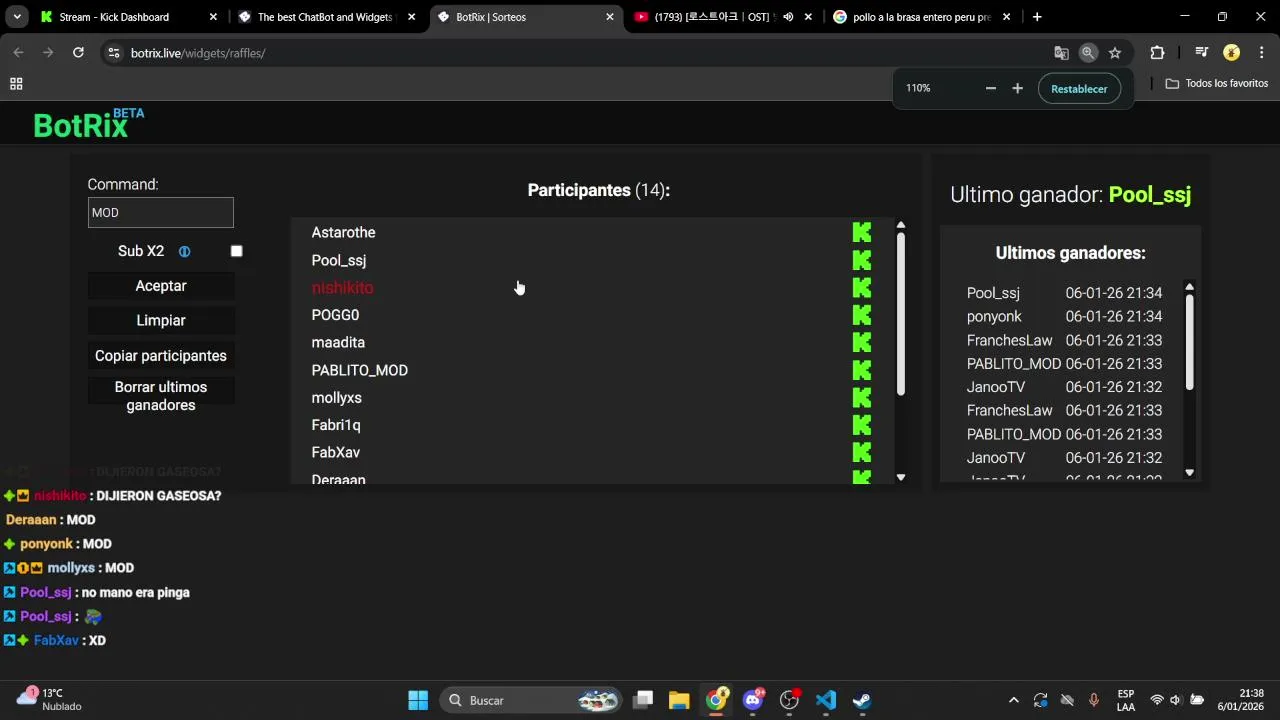This screenshot has height=720, width=1280.
Task: Increase zoom with the plus button
Action: [1017, 89]
